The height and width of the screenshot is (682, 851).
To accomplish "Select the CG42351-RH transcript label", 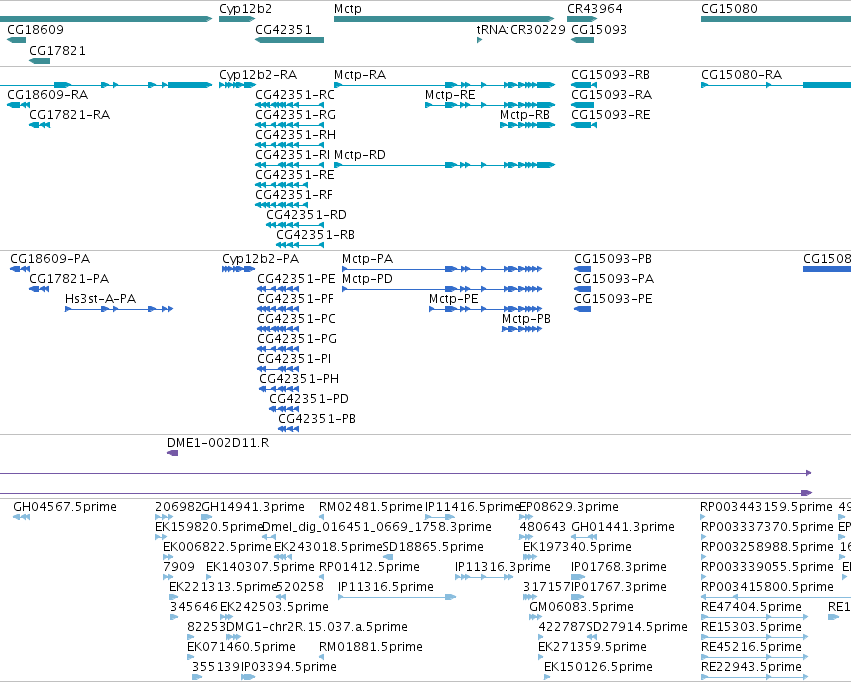I will [295, 135].
